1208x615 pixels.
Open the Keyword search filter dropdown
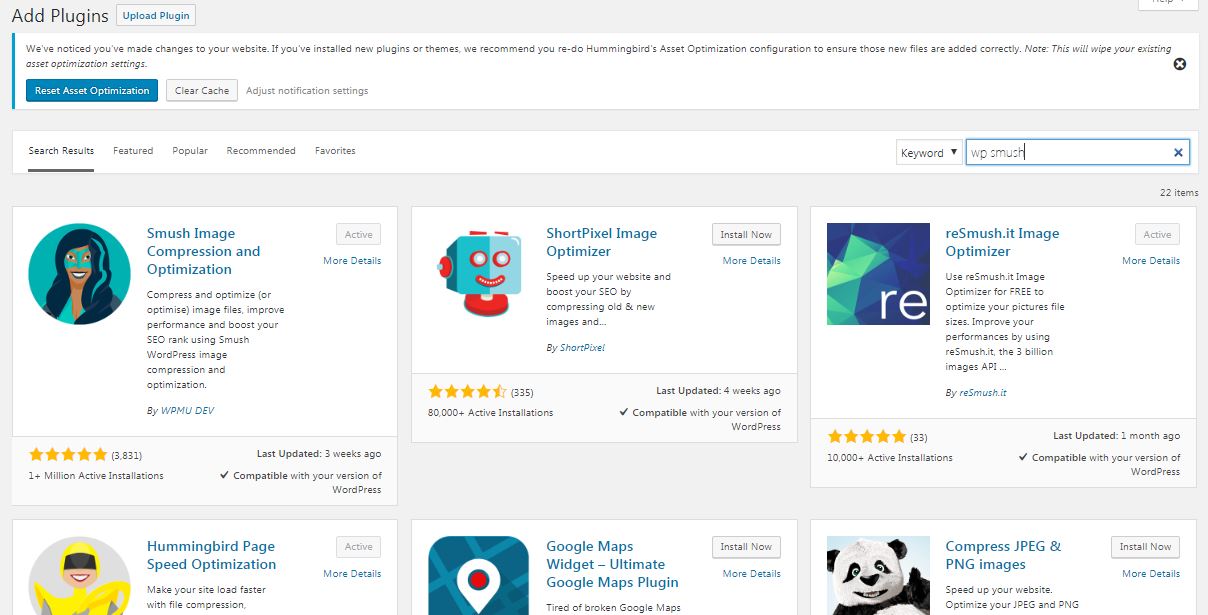pos(928,151)
